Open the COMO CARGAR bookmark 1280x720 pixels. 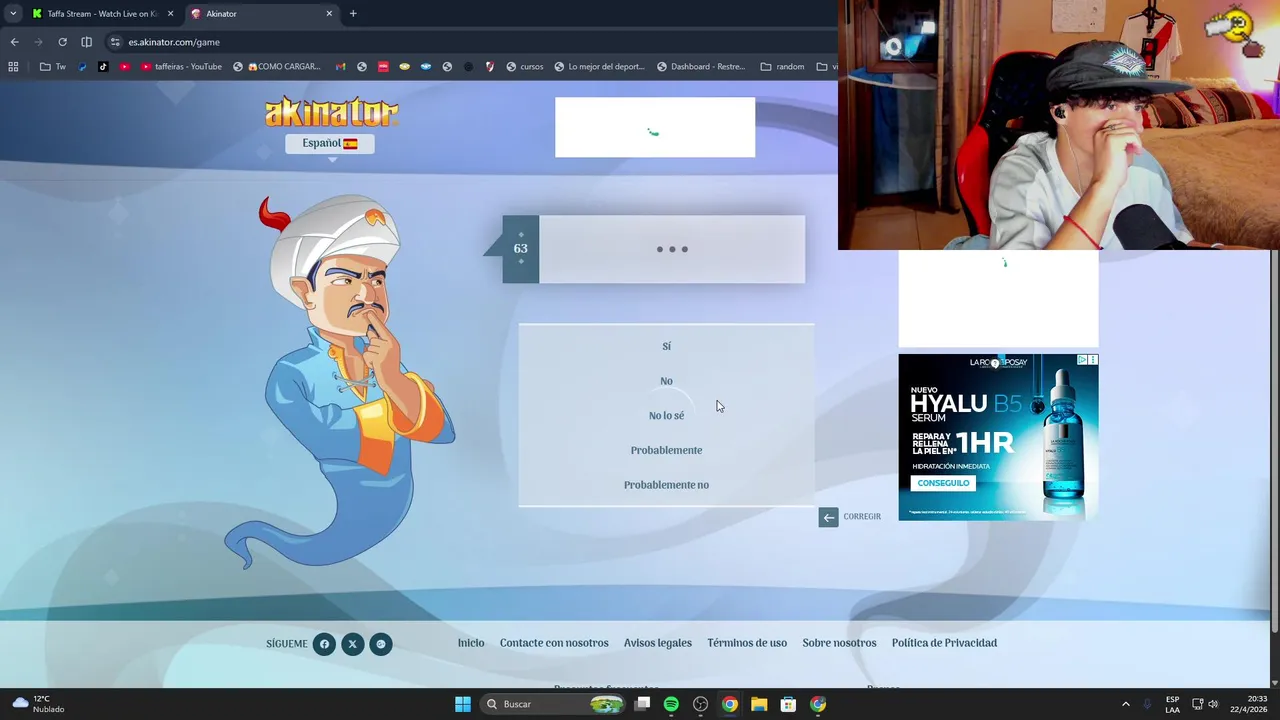coord(277,67)
